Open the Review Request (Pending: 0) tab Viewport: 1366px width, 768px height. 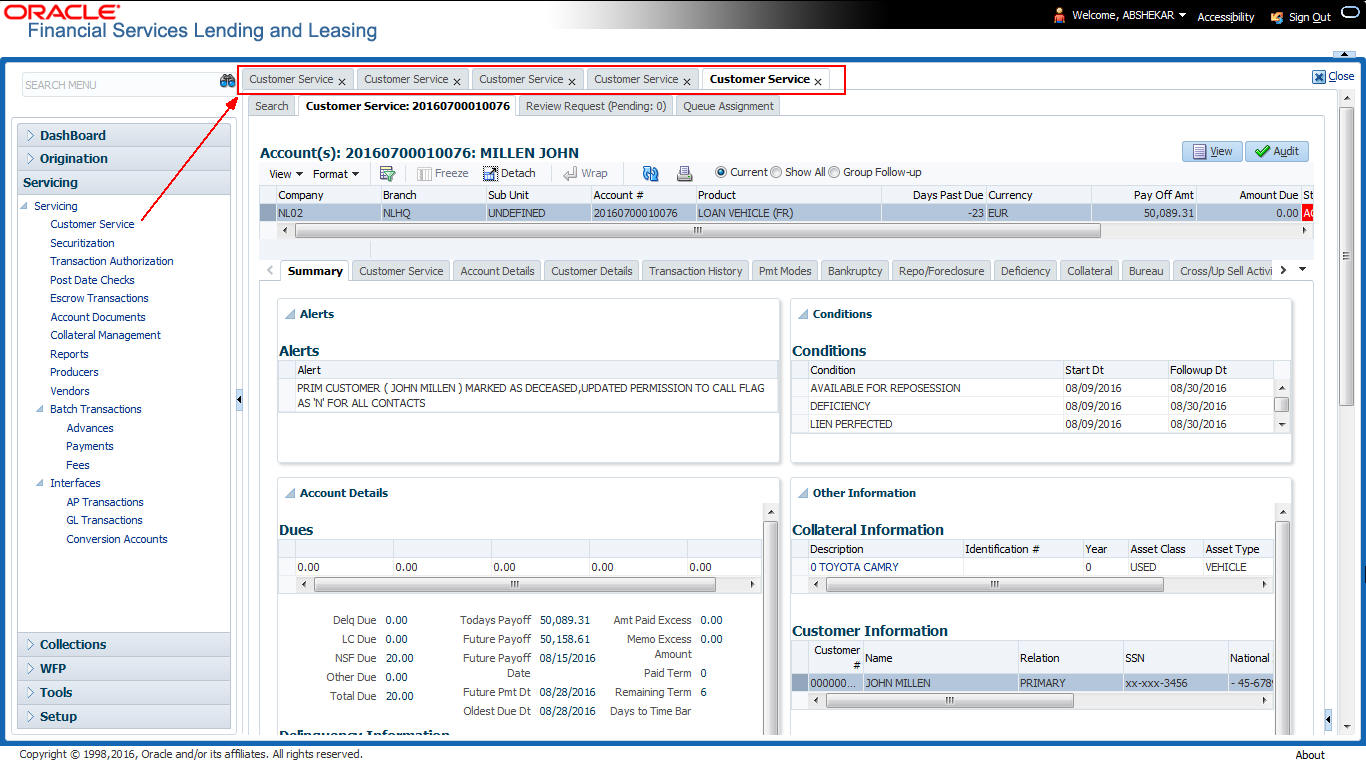point(596,105)
